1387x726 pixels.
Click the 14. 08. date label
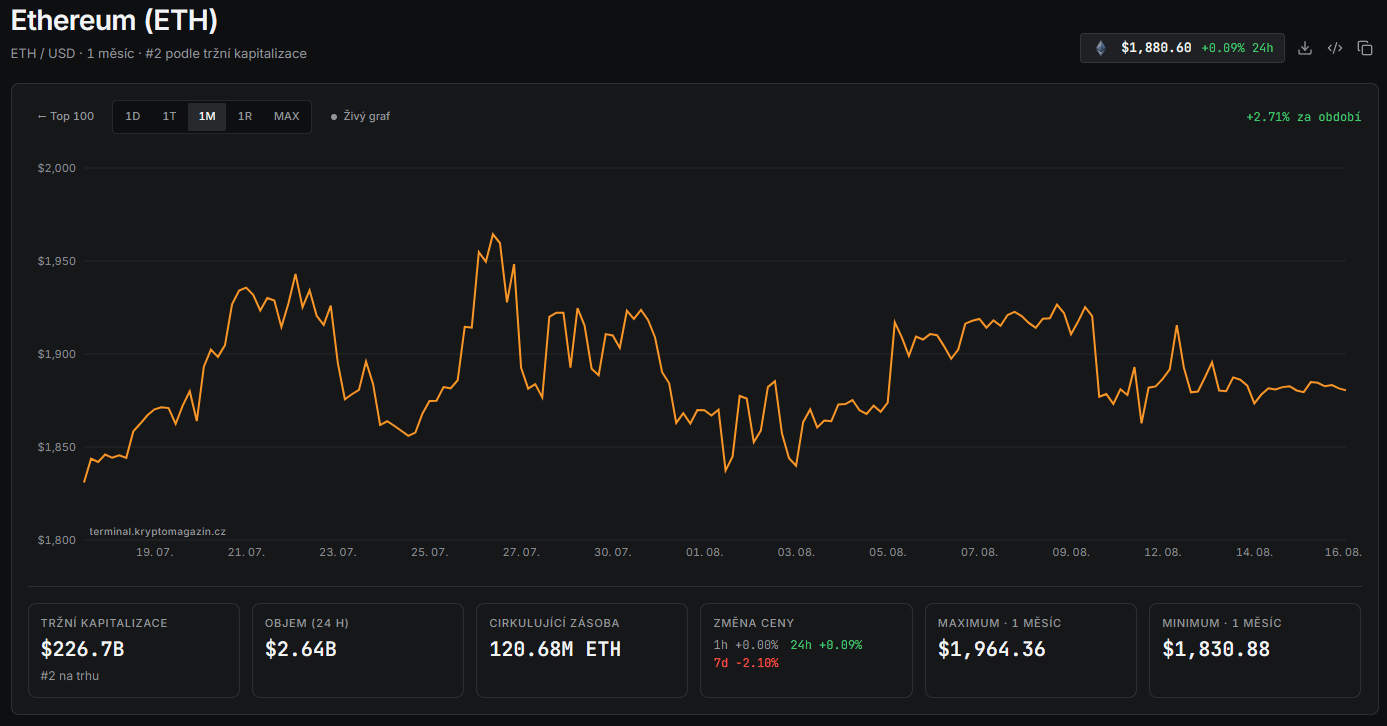coord(1254,552)
